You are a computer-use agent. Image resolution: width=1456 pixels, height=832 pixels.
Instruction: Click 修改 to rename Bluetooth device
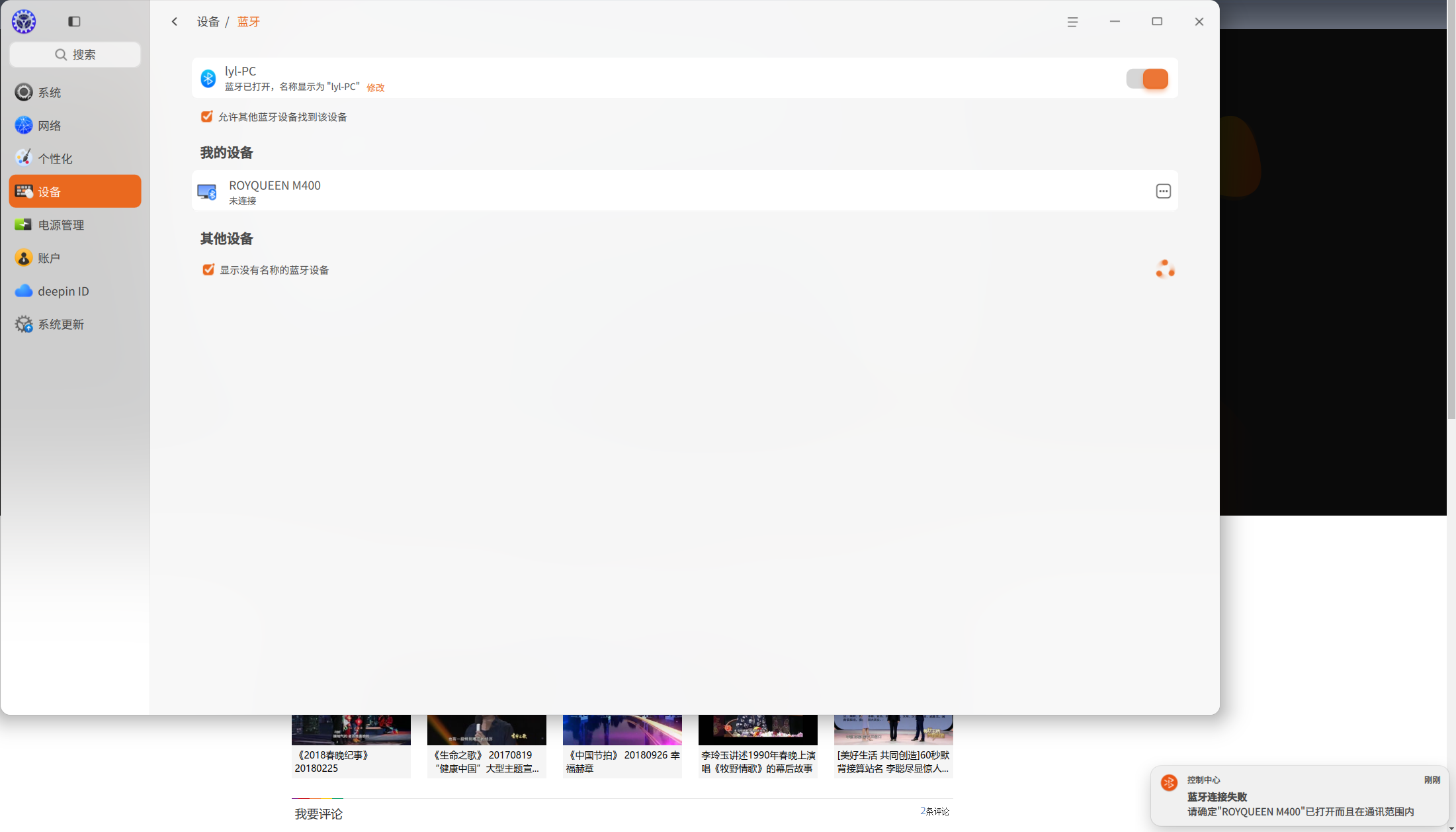pyautogui.click(x=375, y=87)
